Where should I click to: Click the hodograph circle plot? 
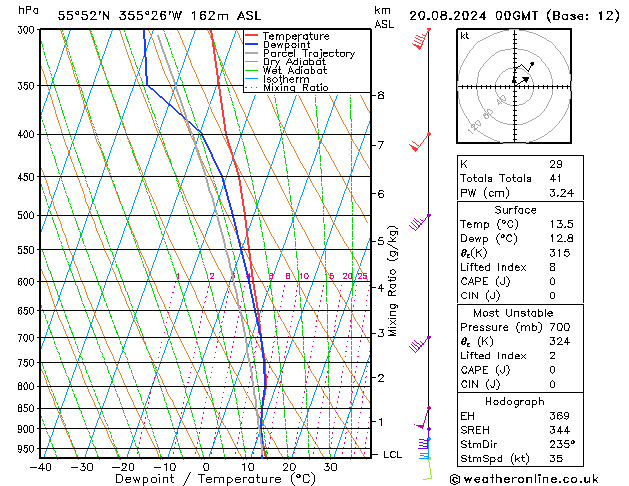coord(516,87)
